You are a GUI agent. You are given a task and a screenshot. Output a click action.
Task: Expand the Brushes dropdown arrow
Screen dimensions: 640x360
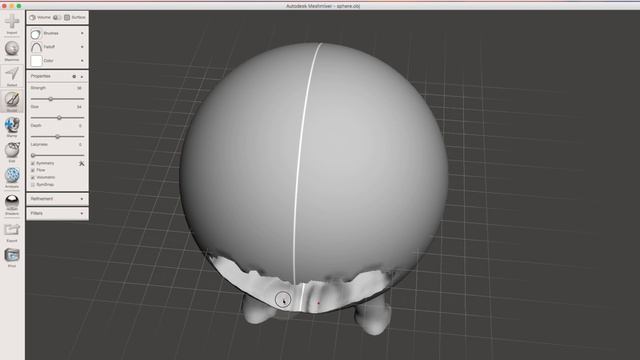[82, 33]
